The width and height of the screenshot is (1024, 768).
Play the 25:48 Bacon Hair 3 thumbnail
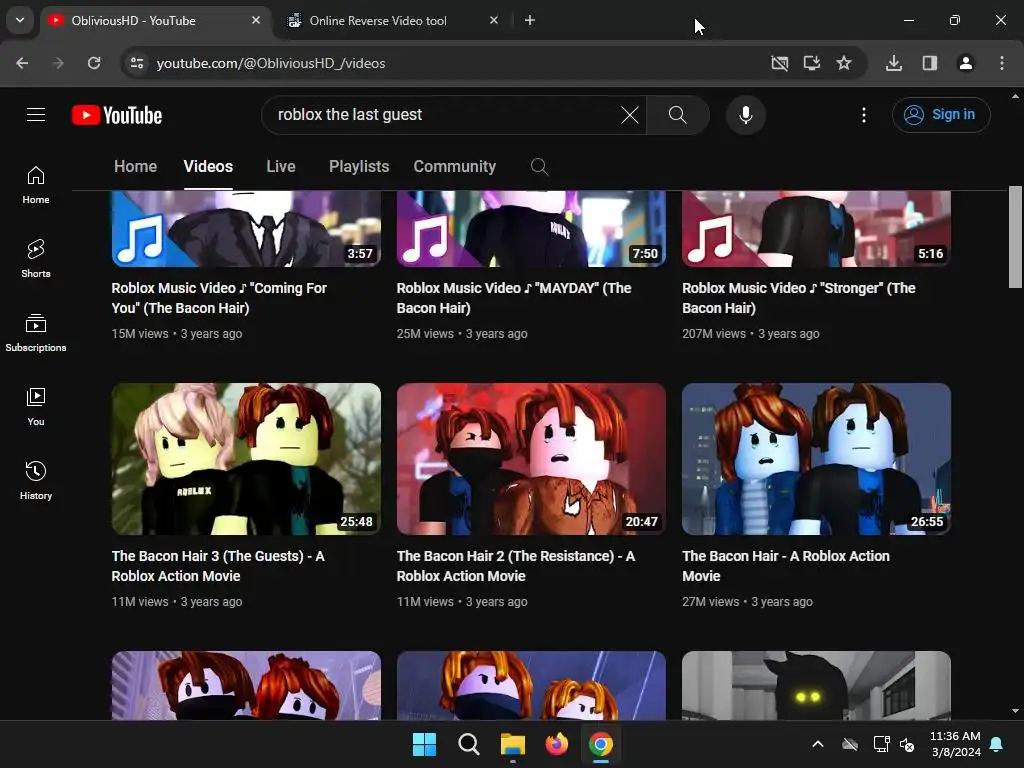[246, 458]
